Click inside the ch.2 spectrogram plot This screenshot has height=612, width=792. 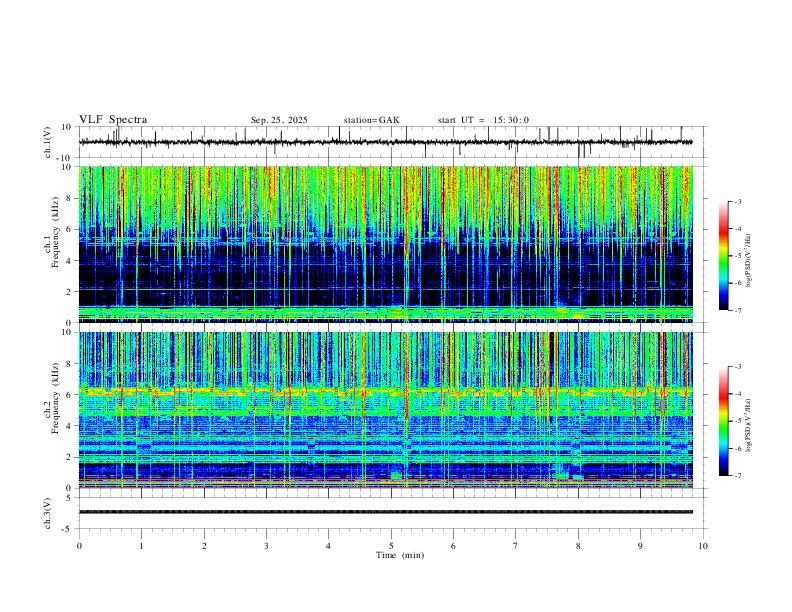coord(385,410)
